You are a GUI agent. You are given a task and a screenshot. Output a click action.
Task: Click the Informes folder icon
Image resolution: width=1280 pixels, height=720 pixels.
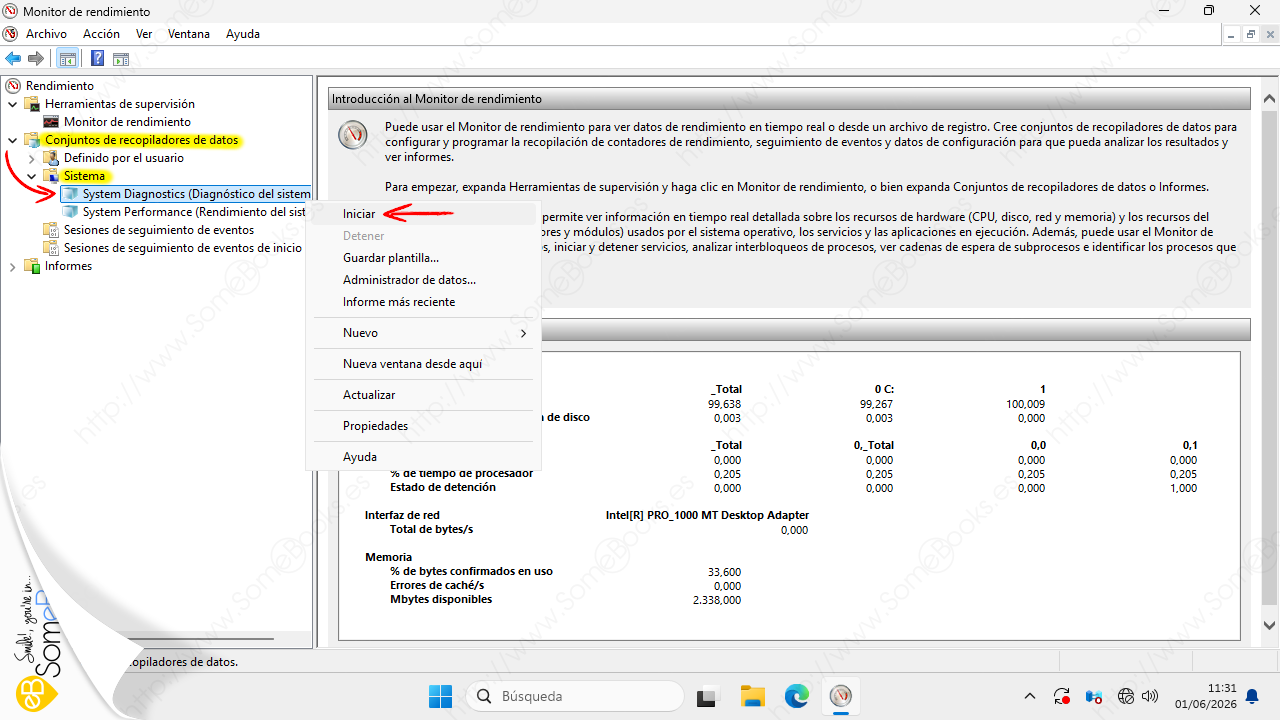coord(33,266)
